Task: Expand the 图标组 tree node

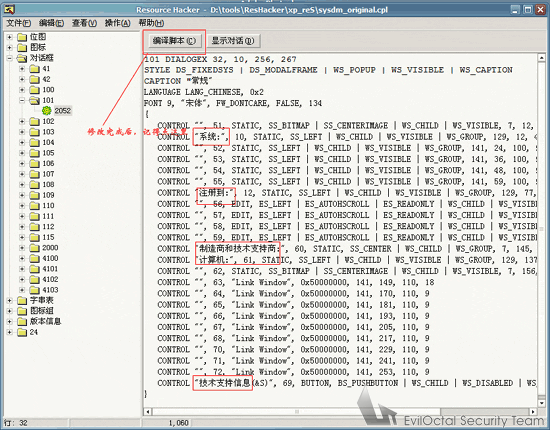Action: pos(10,311)
